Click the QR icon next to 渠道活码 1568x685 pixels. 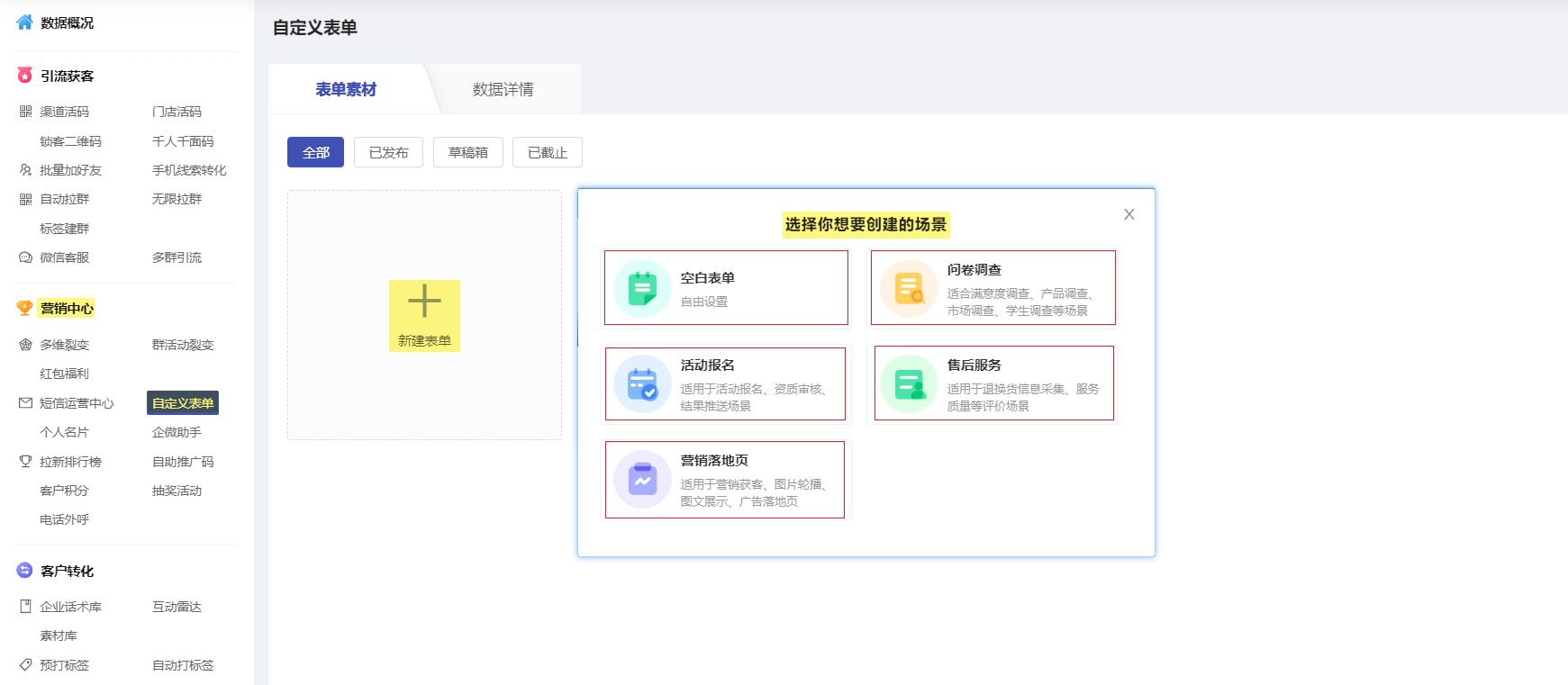tap(25, 112)
